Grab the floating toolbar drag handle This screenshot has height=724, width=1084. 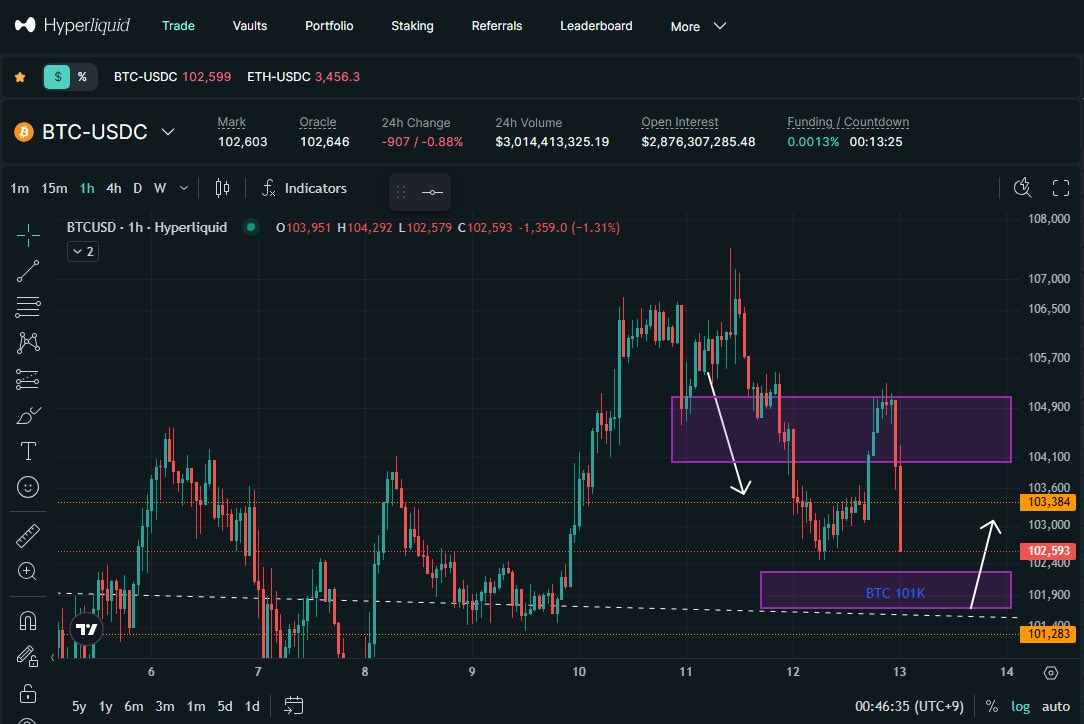[401, 192]
